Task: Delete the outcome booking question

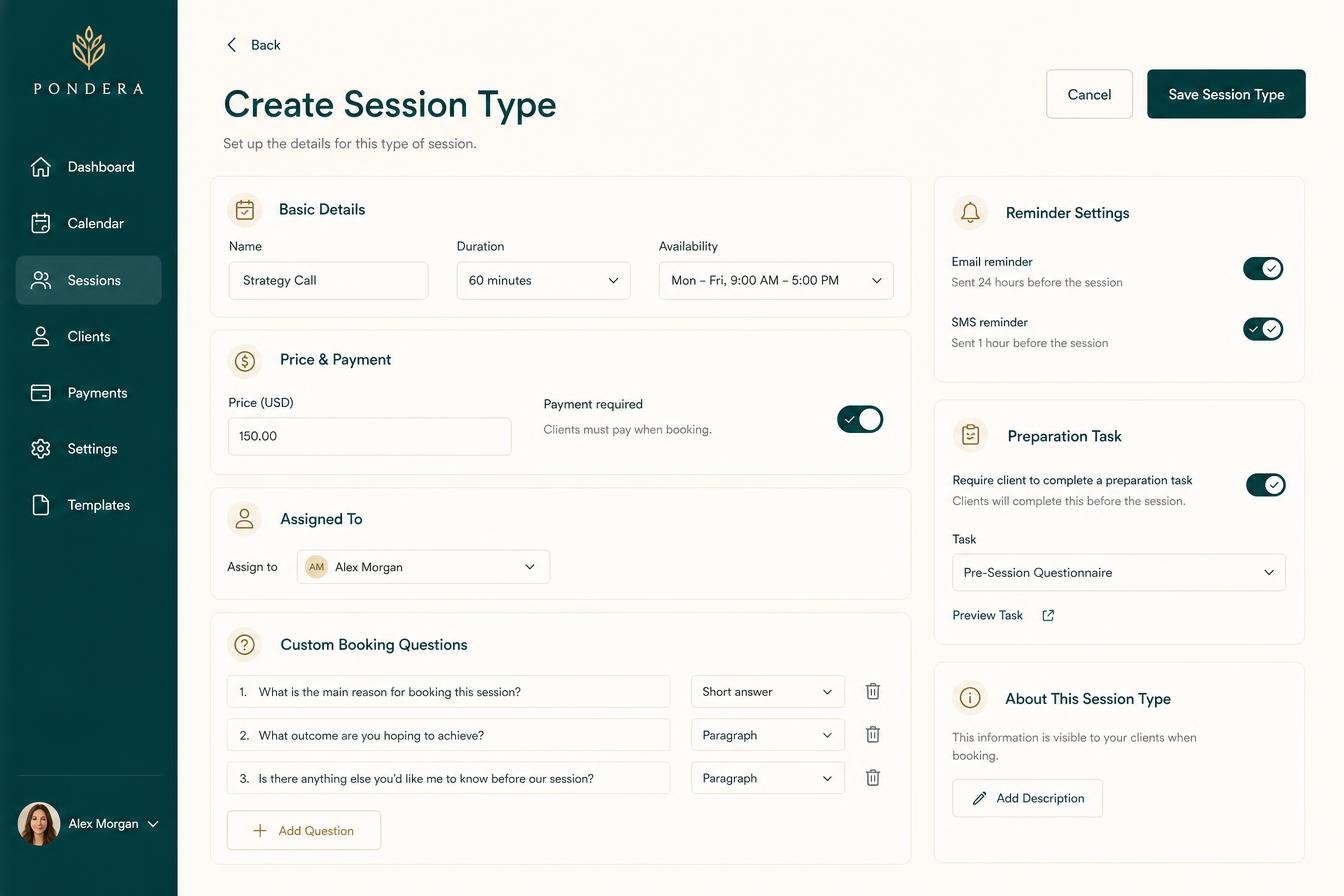Action: click(x=873, y=735)
